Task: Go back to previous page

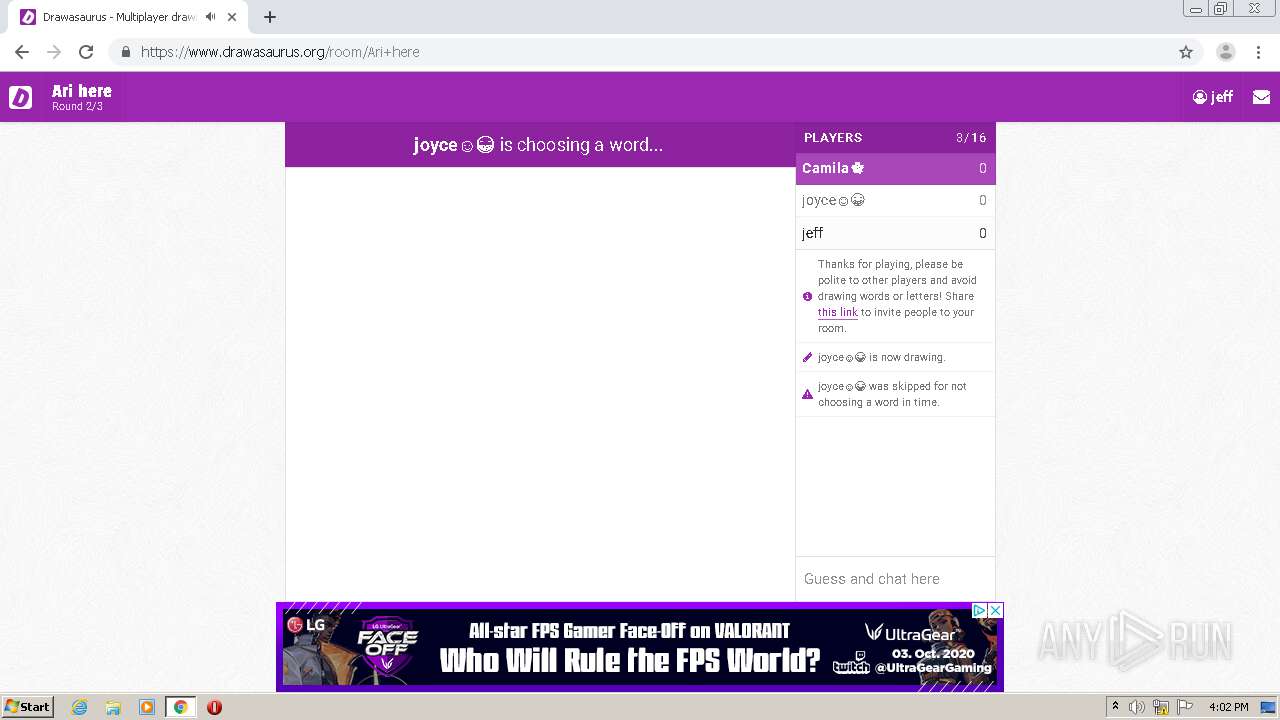Action: click(22, 52)
